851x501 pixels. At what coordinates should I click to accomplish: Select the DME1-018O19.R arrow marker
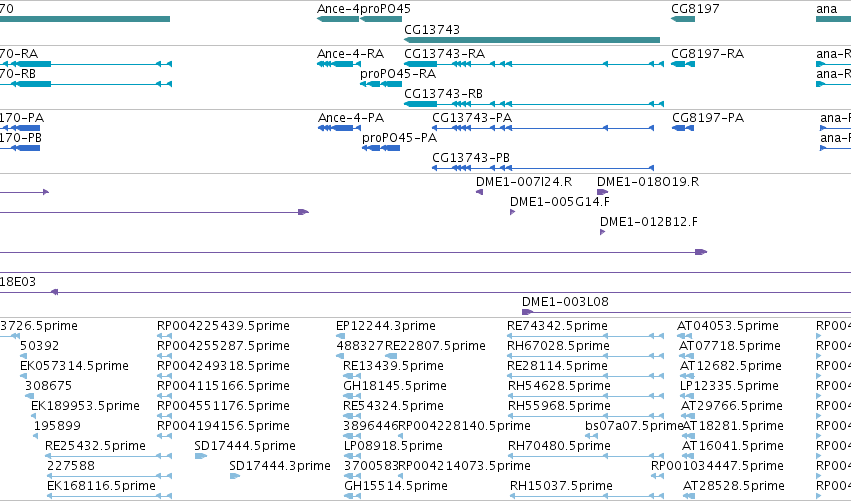[x=602, y=192]
